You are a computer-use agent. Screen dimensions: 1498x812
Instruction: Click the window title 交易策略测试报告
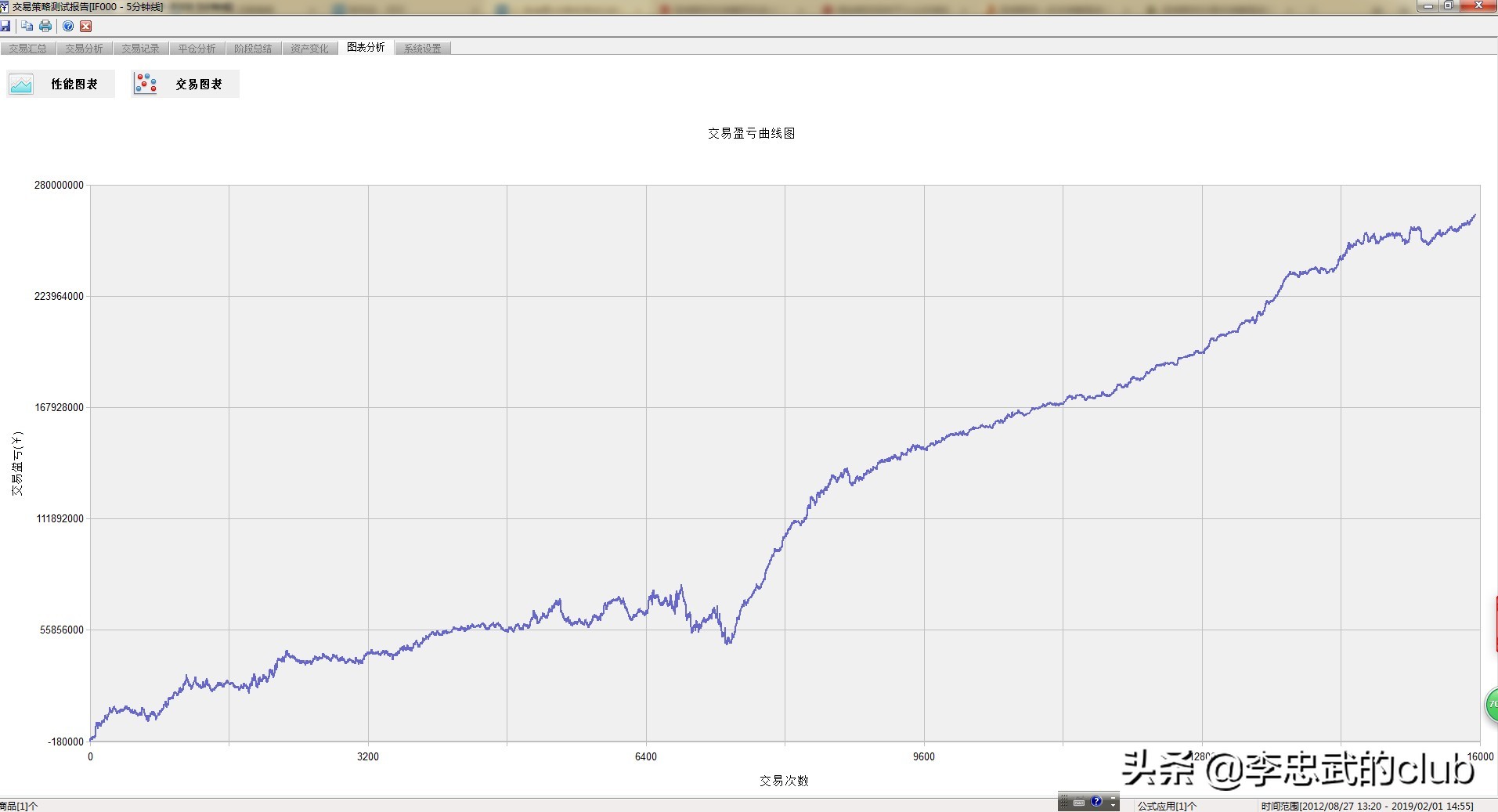click(88, 7)
